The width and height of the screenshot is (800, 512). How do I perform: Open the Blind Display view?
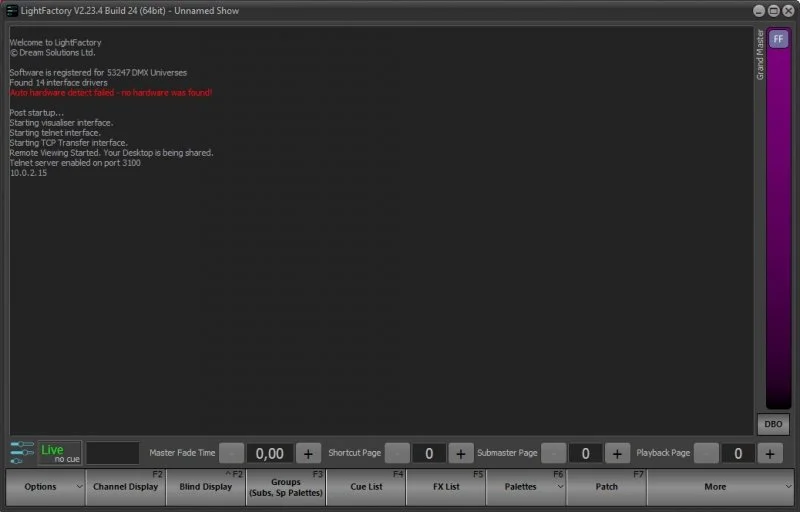(x=206, y=487)
